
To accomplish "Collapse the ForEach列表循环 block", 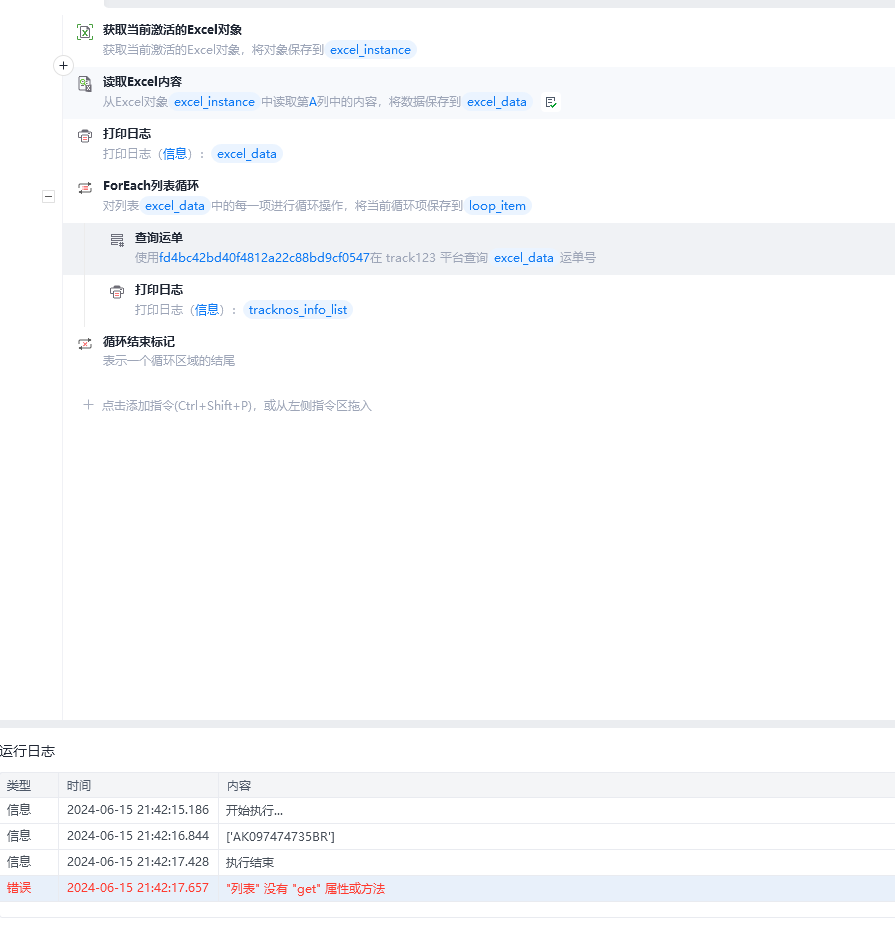I will [48, 196].
